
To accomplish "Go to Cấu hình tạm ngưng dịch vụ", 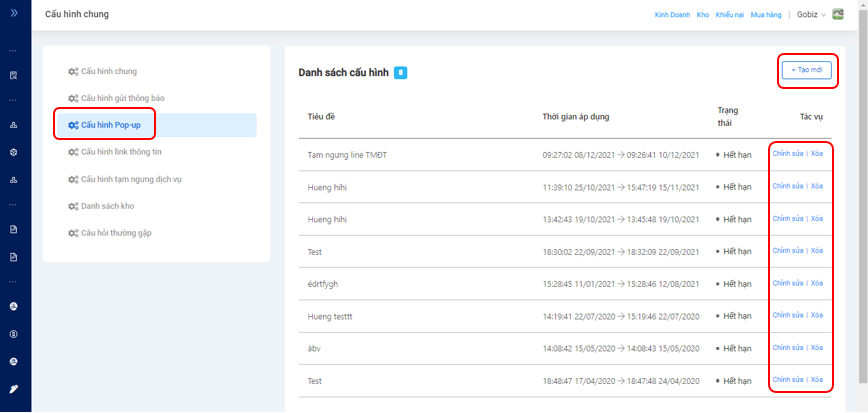I will 131,179.
